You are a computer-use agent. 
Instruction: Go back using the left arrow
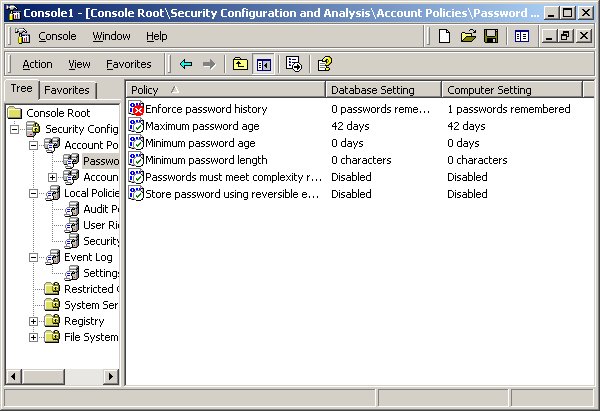tap(186, 64)
